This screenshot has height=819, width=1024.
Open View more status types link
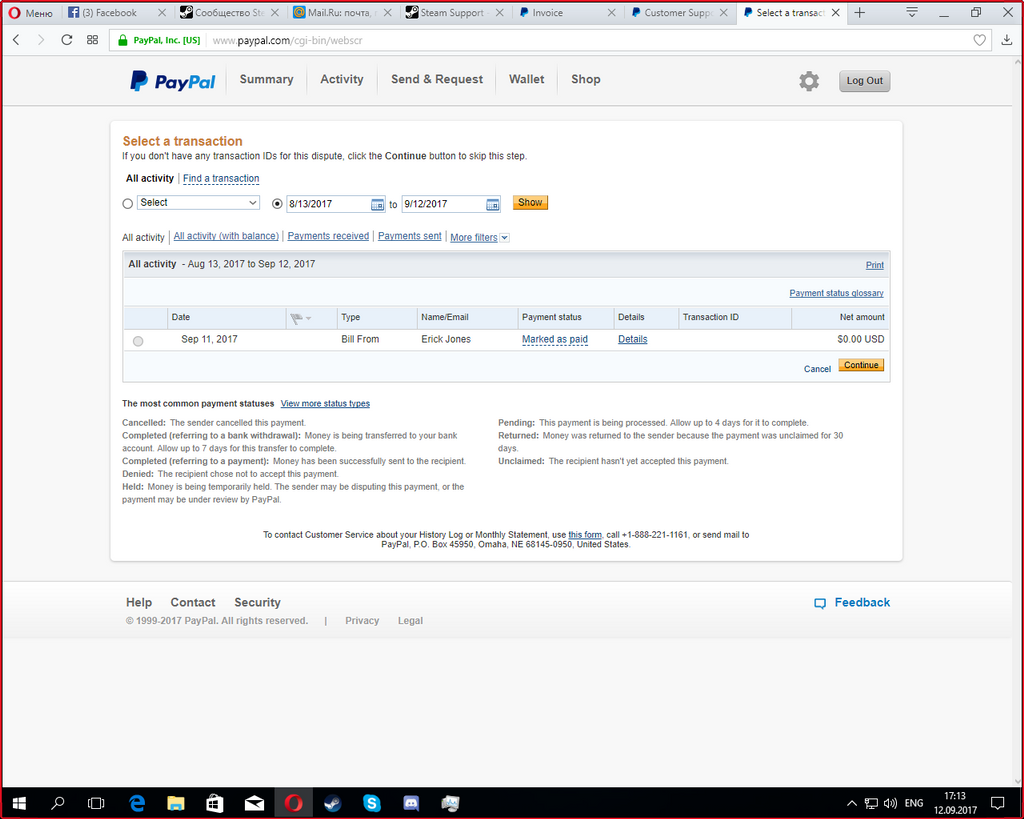coord(325,404)
